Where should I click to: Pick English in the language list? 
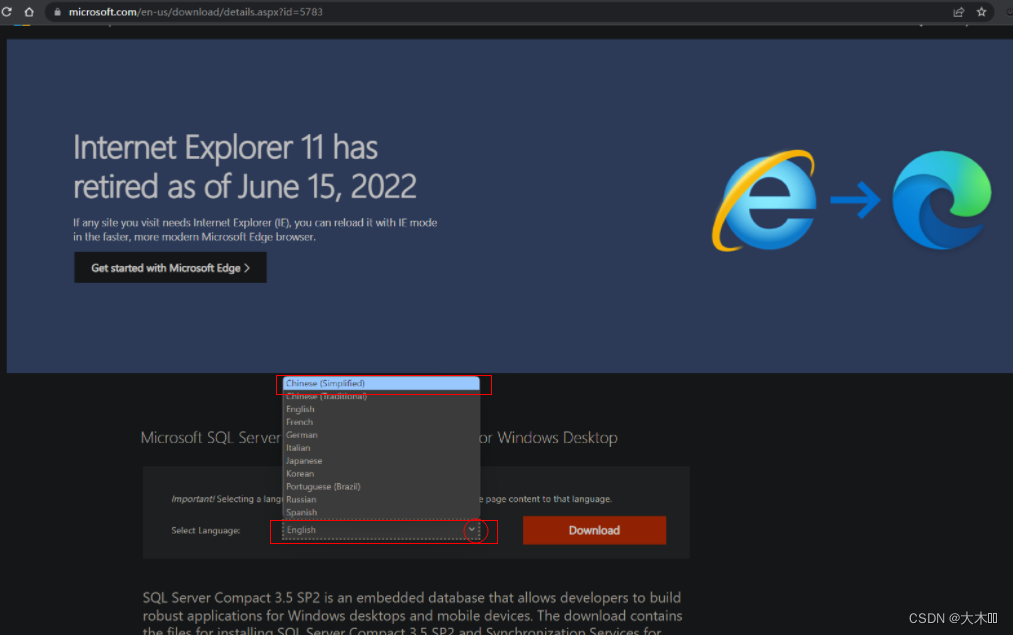pyautogui.click(x=381, y=410)
